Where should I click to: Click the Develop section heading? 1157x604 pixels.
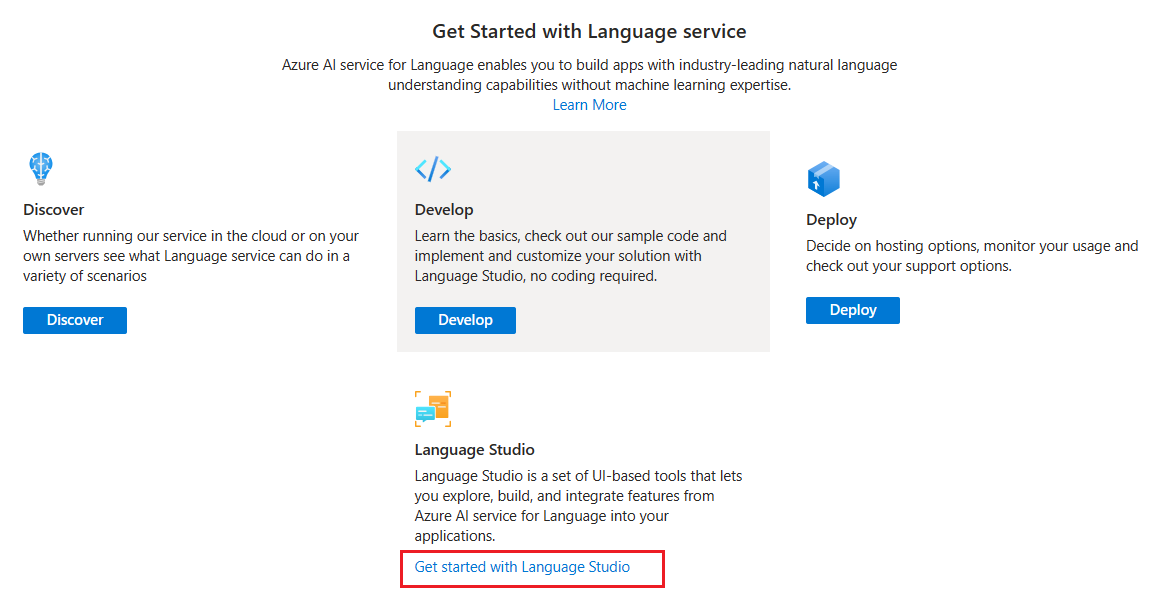(444, 209)
